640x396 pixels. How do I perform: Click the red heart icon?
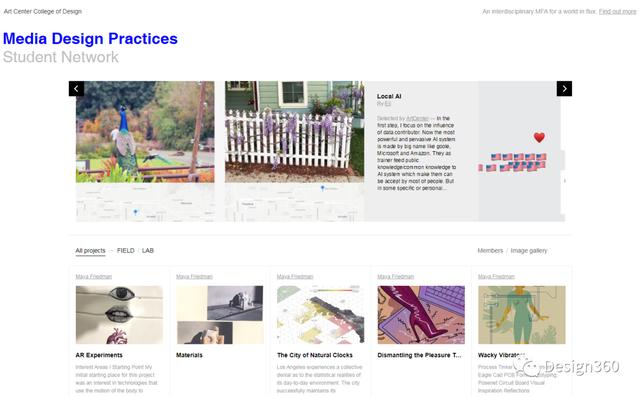point(539,138)
